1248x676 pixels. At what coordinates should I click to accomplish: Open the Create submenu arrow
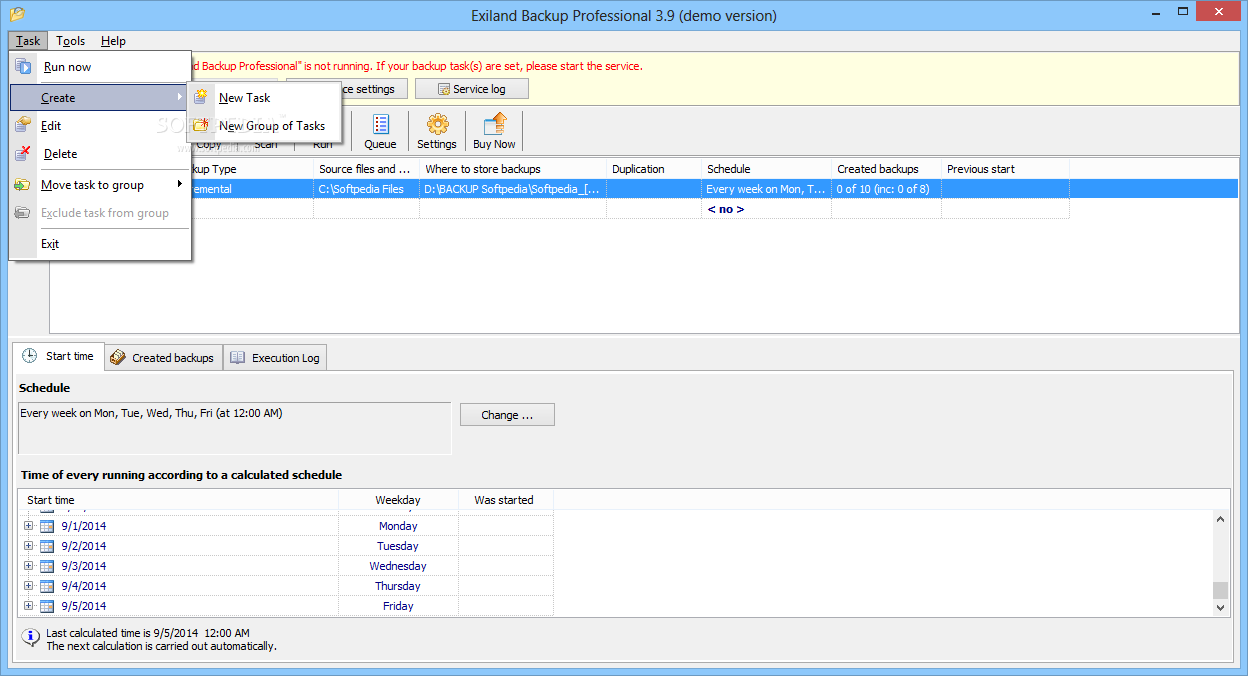click(180, 97)
